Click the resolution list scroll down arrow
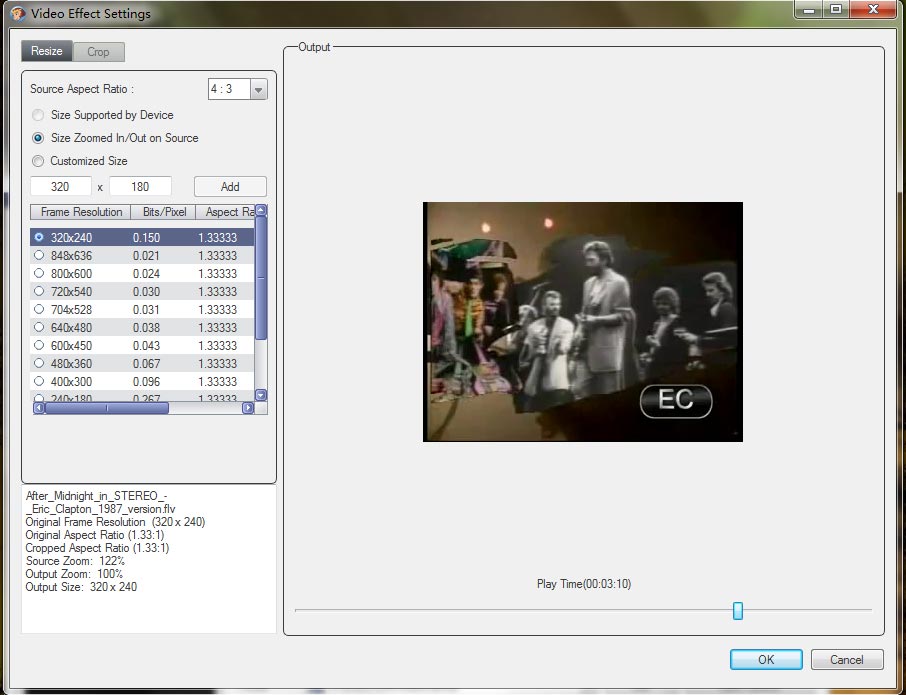 coord(261,395)
